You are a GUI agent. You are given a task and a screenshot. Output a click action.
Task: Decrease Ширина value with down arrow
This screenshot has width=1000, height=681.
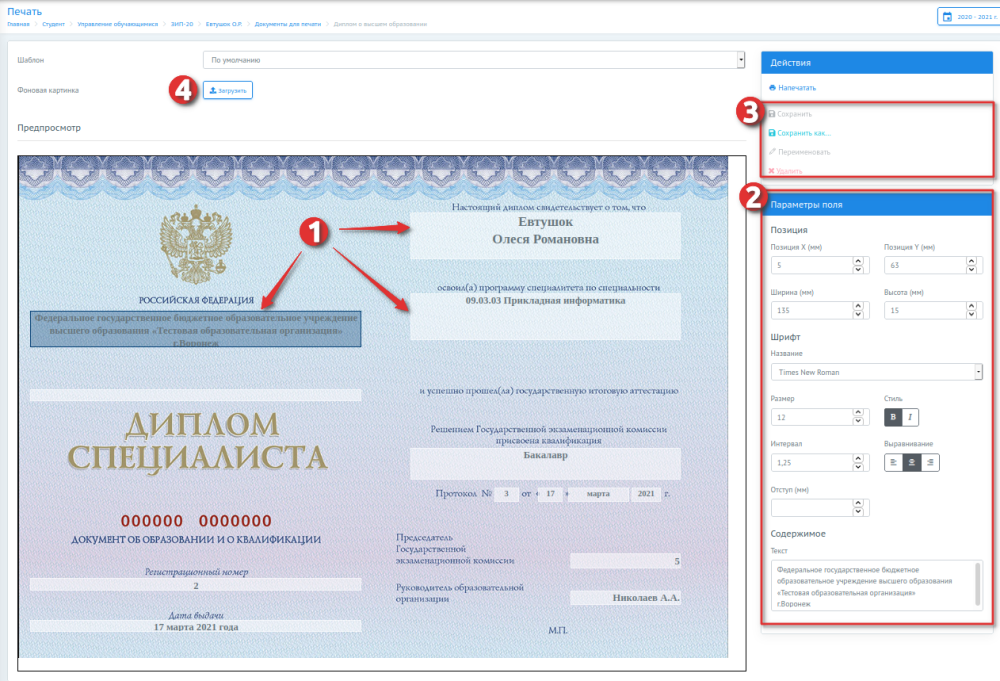tap(858, 315)
